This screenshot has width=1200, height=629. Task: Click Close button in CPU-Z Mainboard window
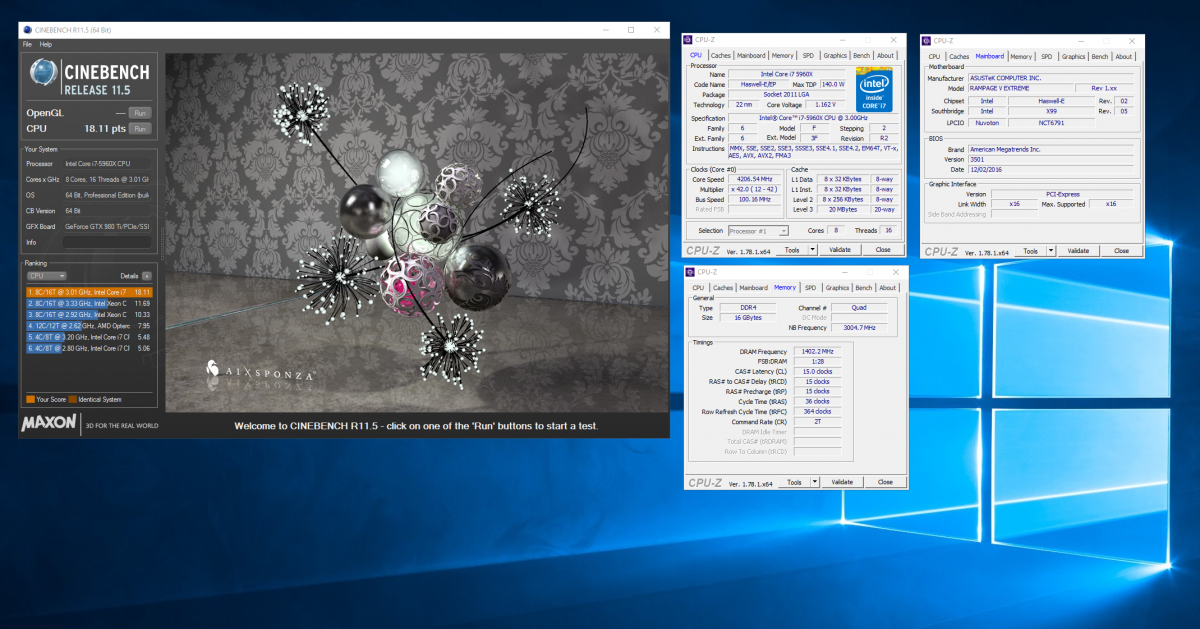pos(1121,251)
